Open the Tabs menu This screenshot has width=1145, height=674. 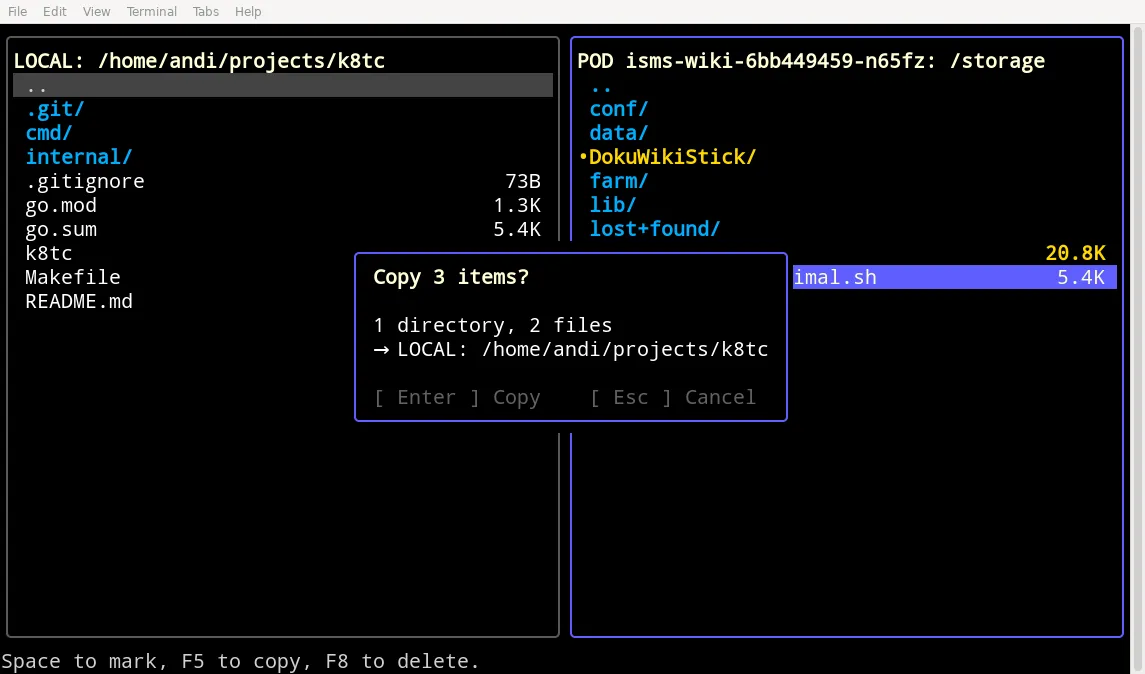click(206, 12)
